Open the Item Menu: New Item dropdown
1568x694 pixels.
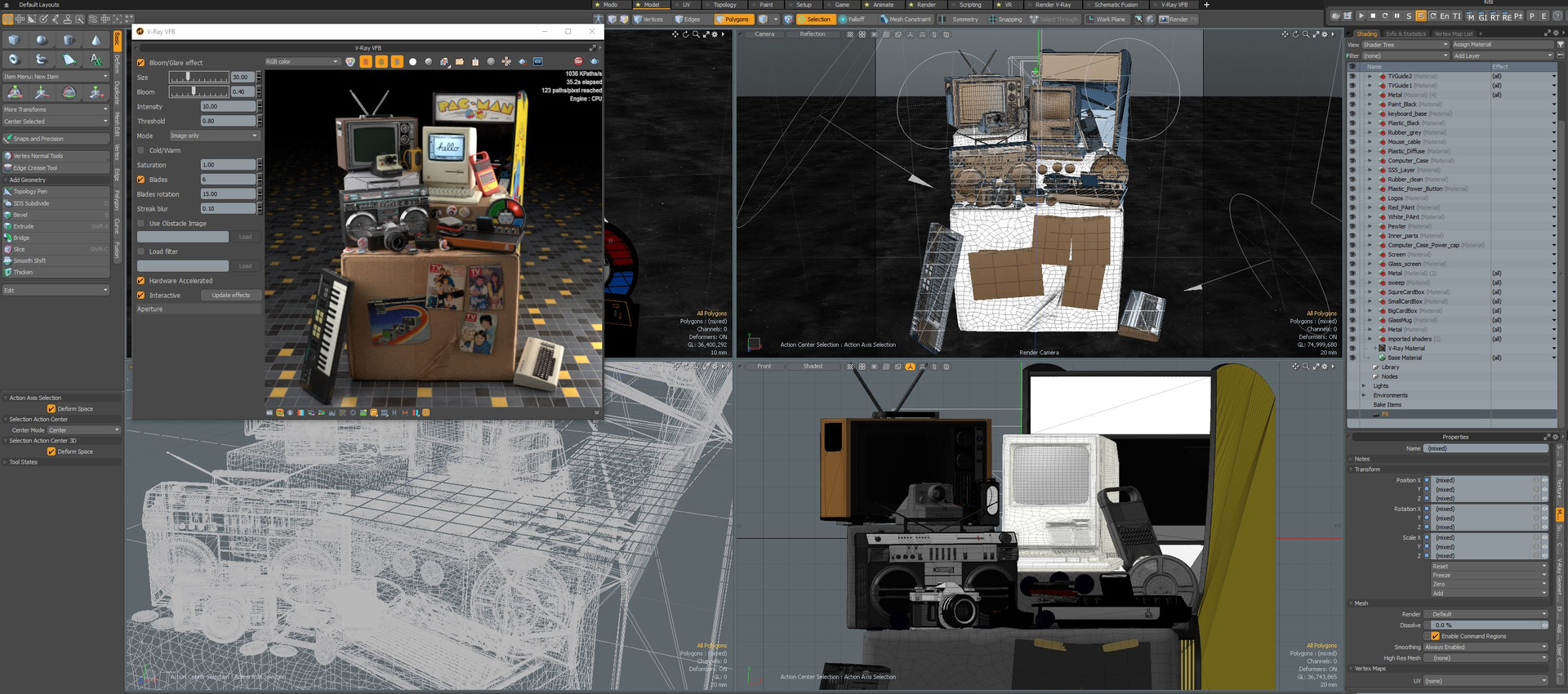point(56,77)
